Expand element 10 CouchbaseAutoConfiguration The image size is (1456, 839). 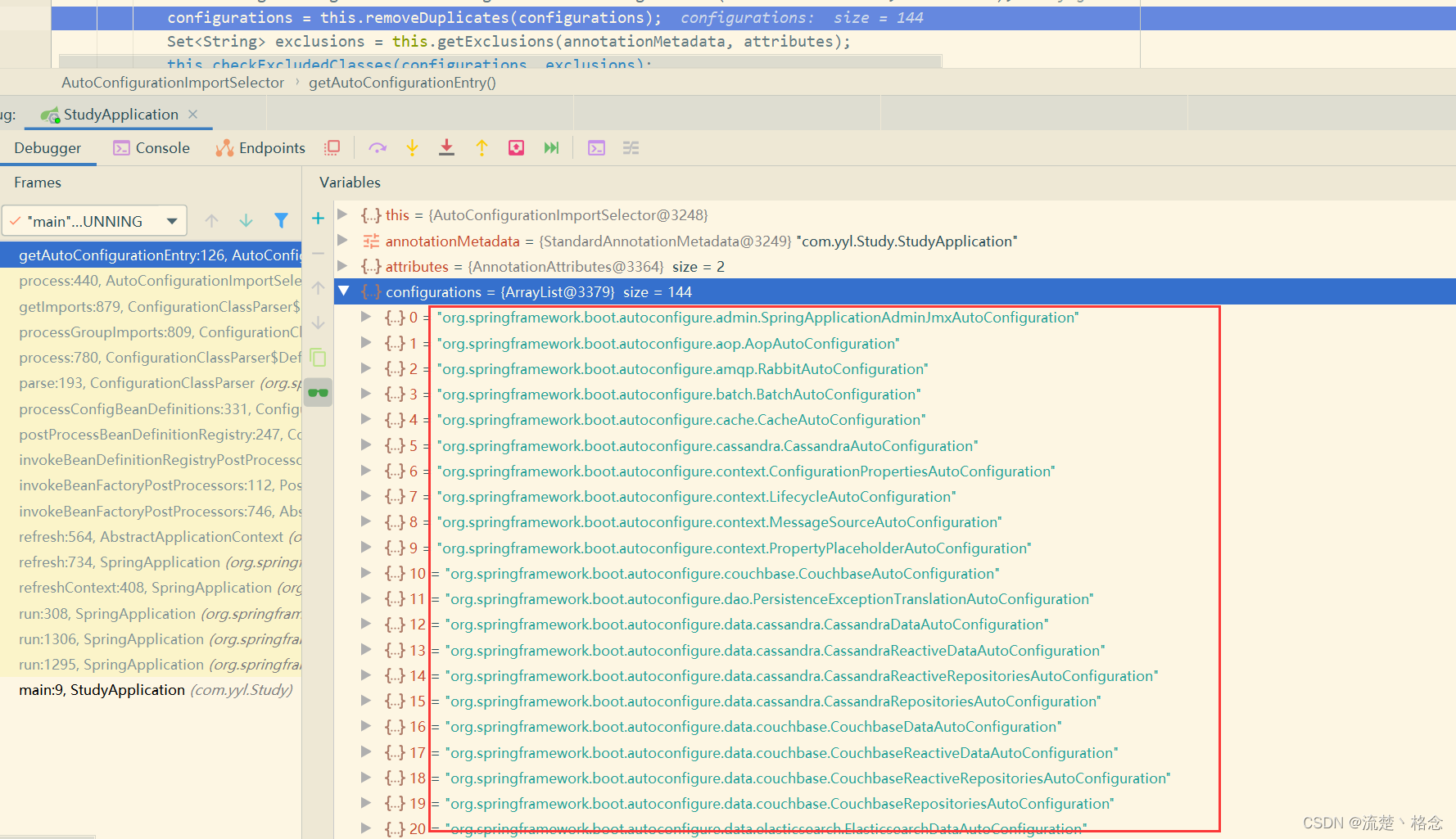coord(366,573)
